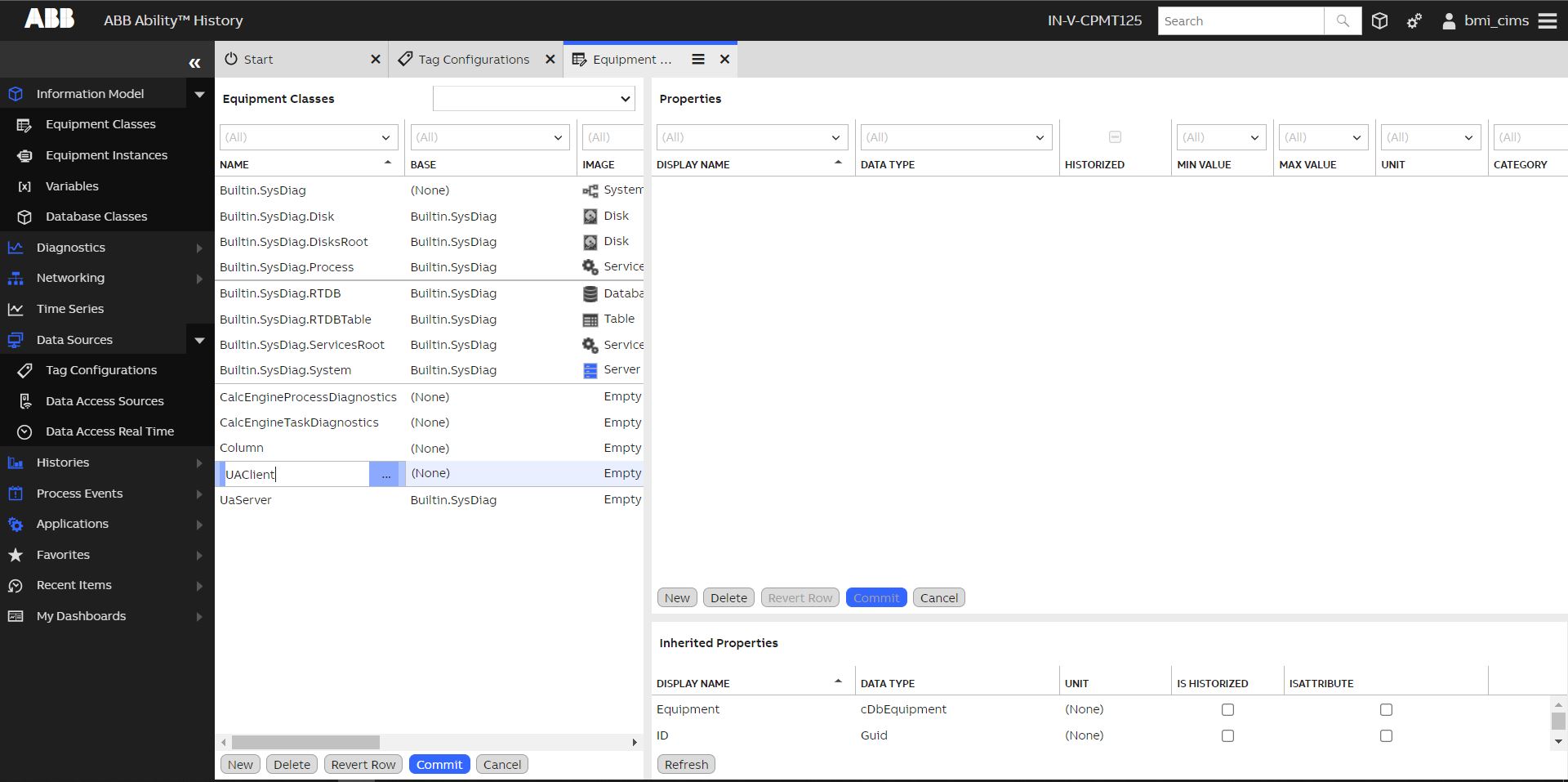The image size is (1568, 782).
Task: Click the Equipment Instances sidebar icon
Action: click(24, 155)
